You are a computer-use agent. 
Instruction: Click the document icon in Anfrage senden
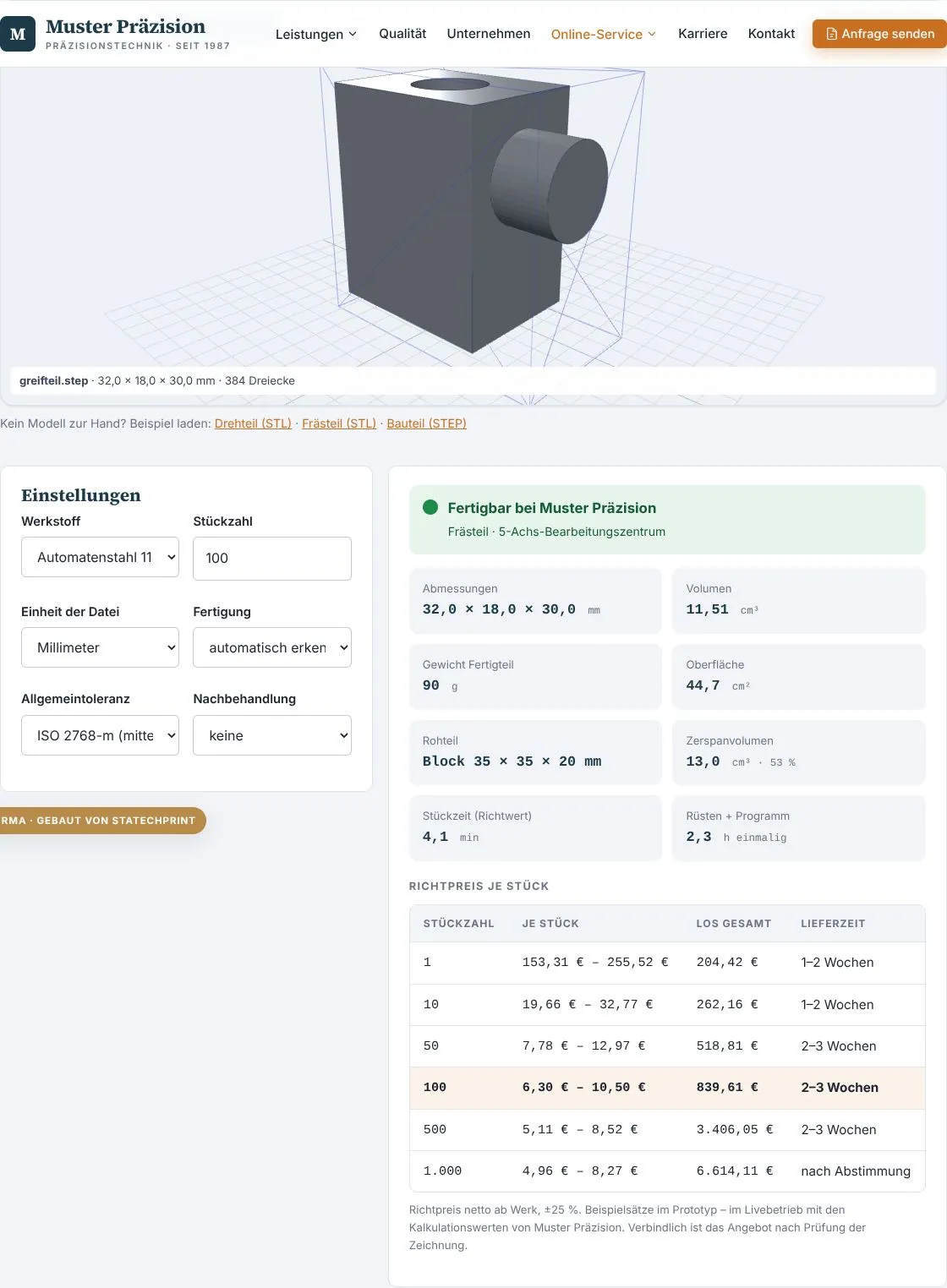tap(831, 34)
